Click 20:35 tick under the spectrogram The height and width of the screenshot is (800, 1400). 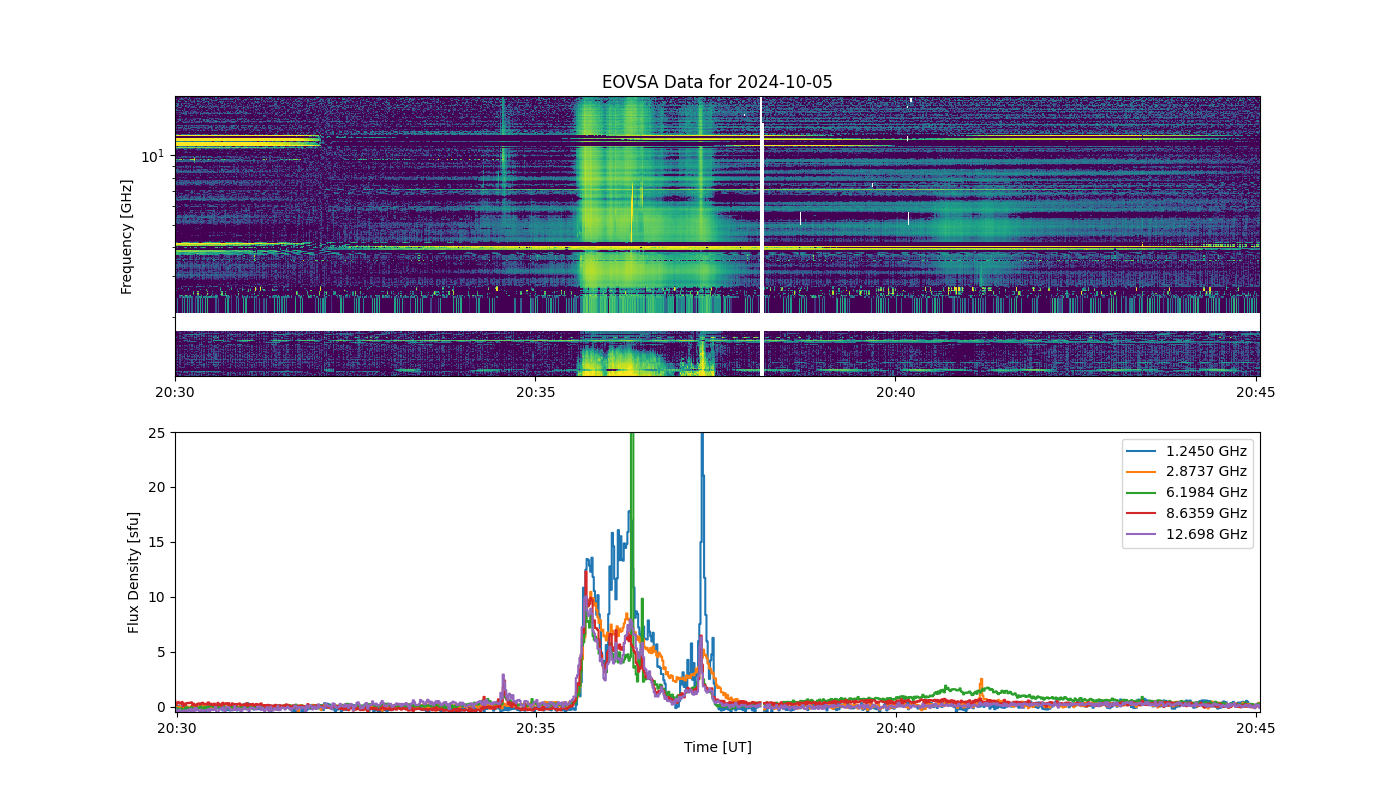click(x=536, y=393)
